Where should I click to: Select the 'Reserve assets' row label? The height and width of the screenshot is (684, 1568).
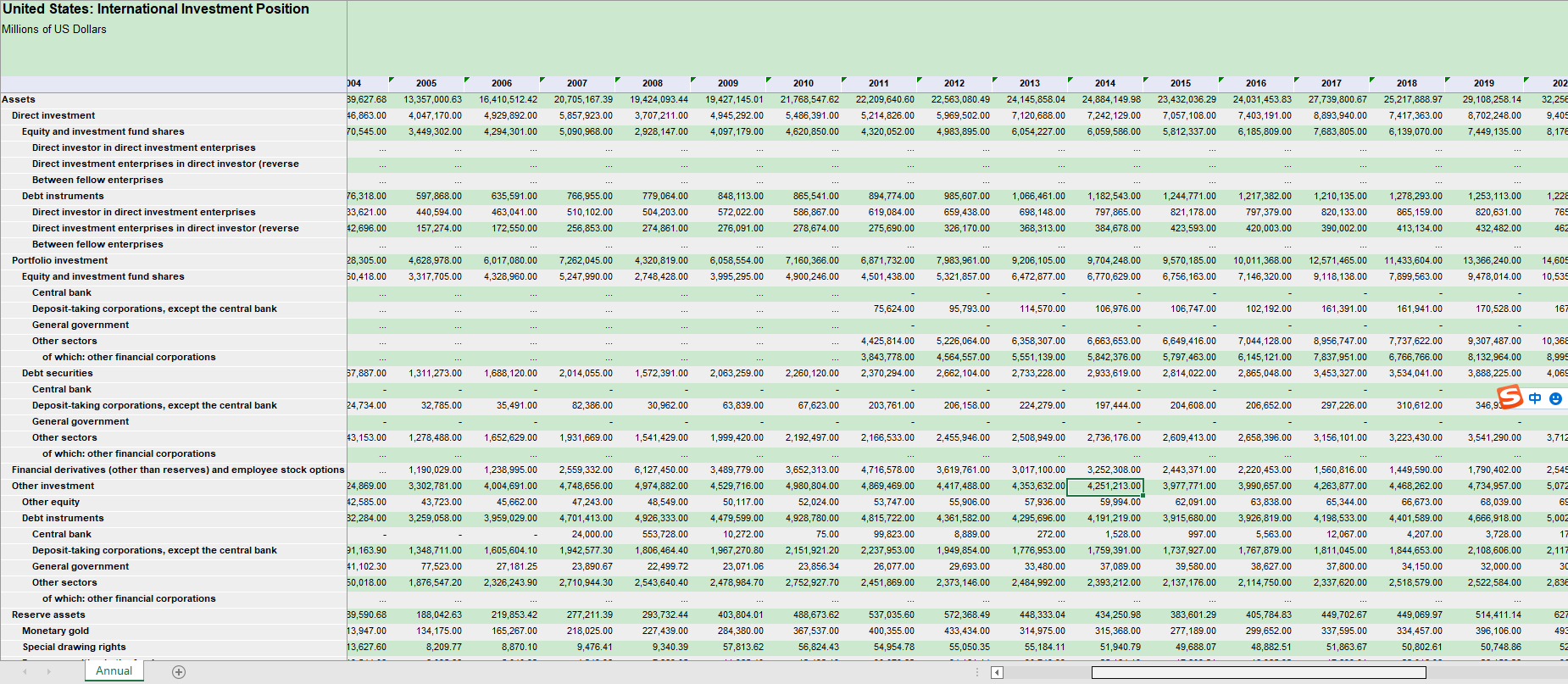[x=48, y=614]
